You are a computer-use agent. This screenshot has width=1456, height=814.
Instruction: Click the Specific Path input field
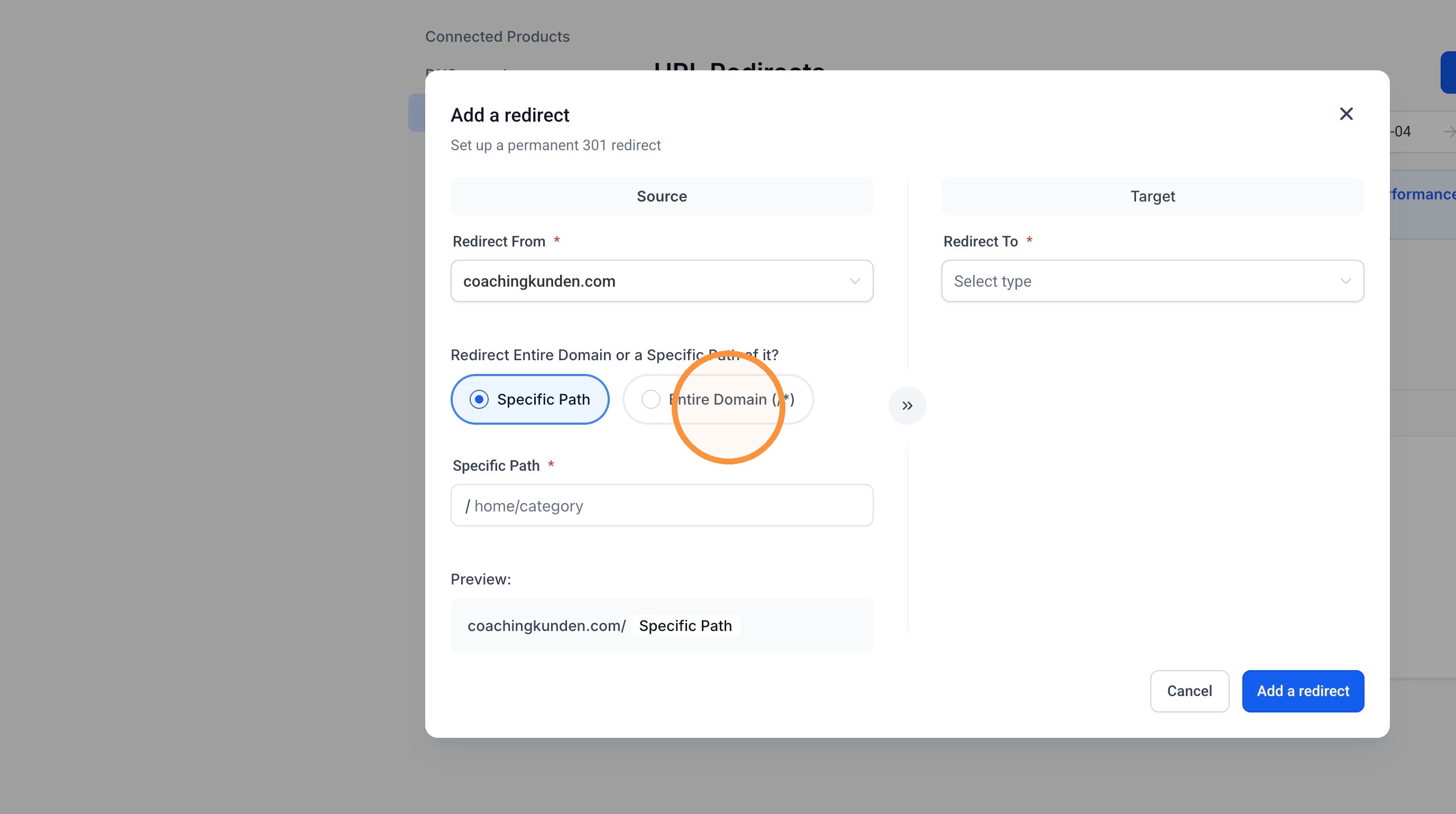(x=662, y=505)
